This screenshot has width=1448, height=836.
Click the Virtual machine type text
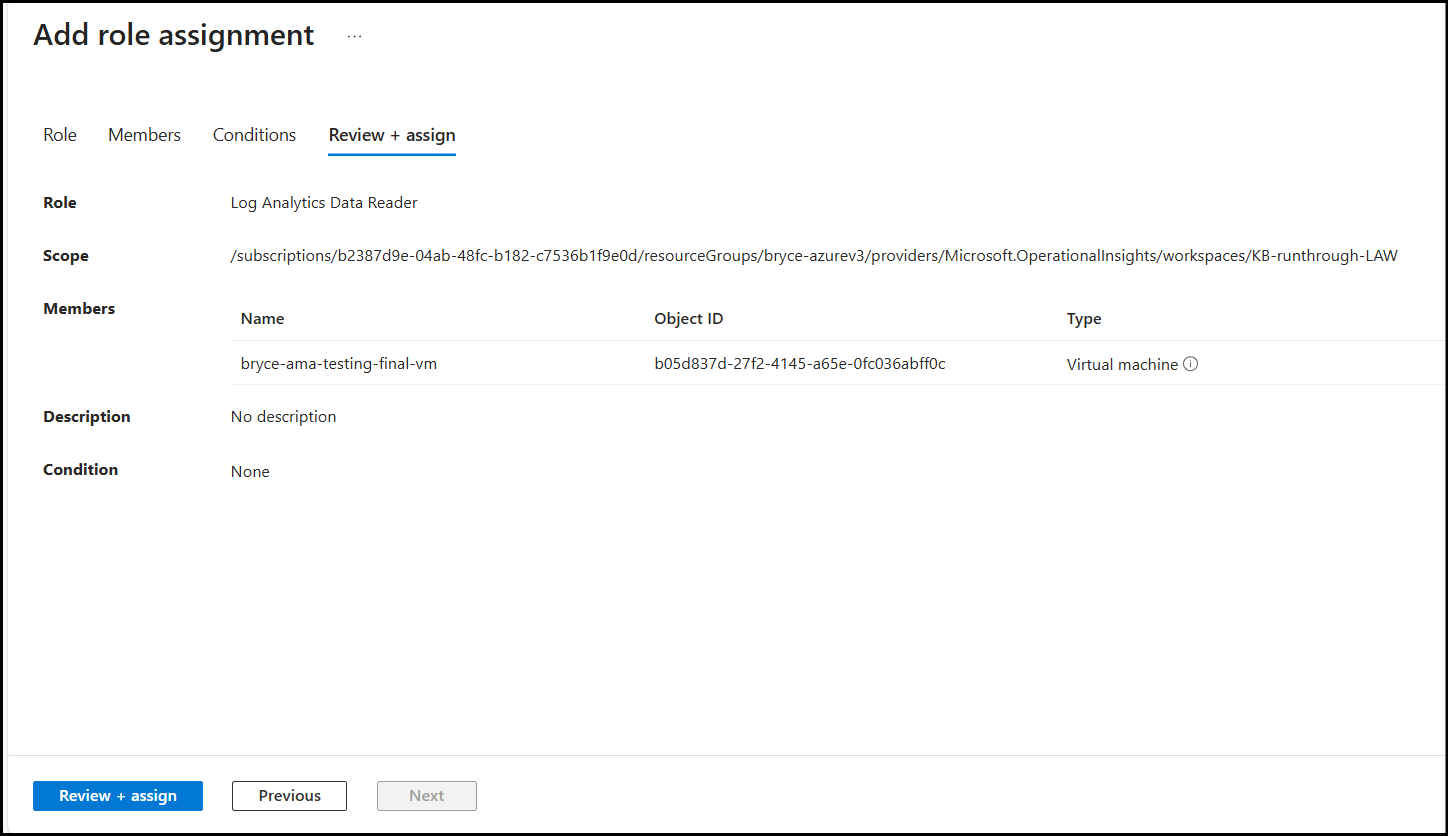1122,365
